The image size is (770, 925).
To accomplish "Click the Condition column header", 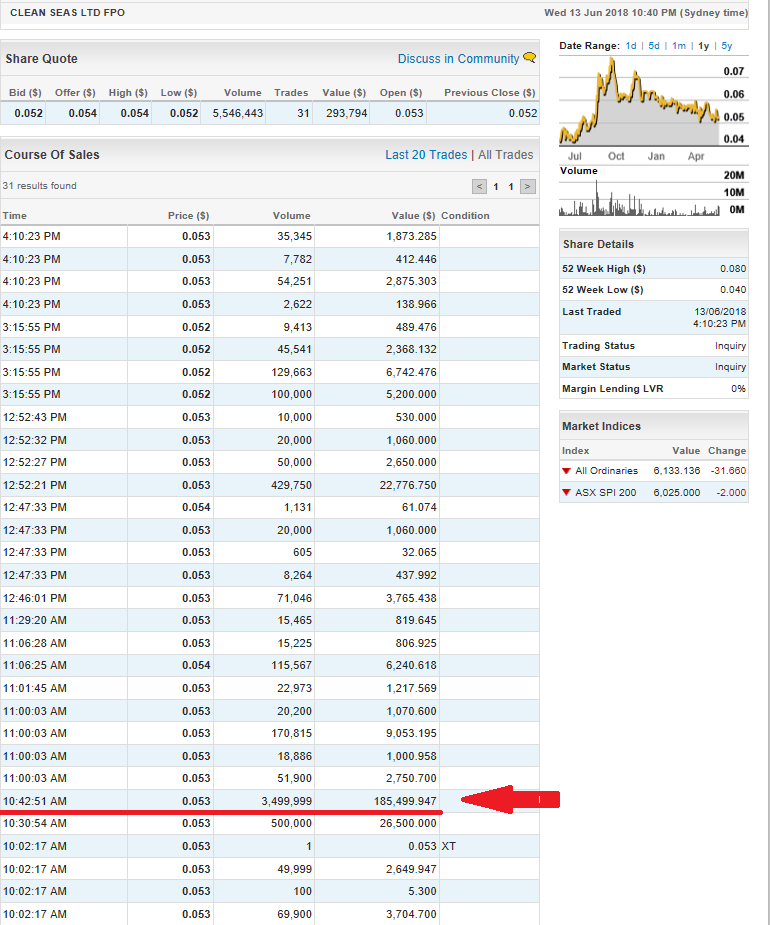I will click(466, 216).
